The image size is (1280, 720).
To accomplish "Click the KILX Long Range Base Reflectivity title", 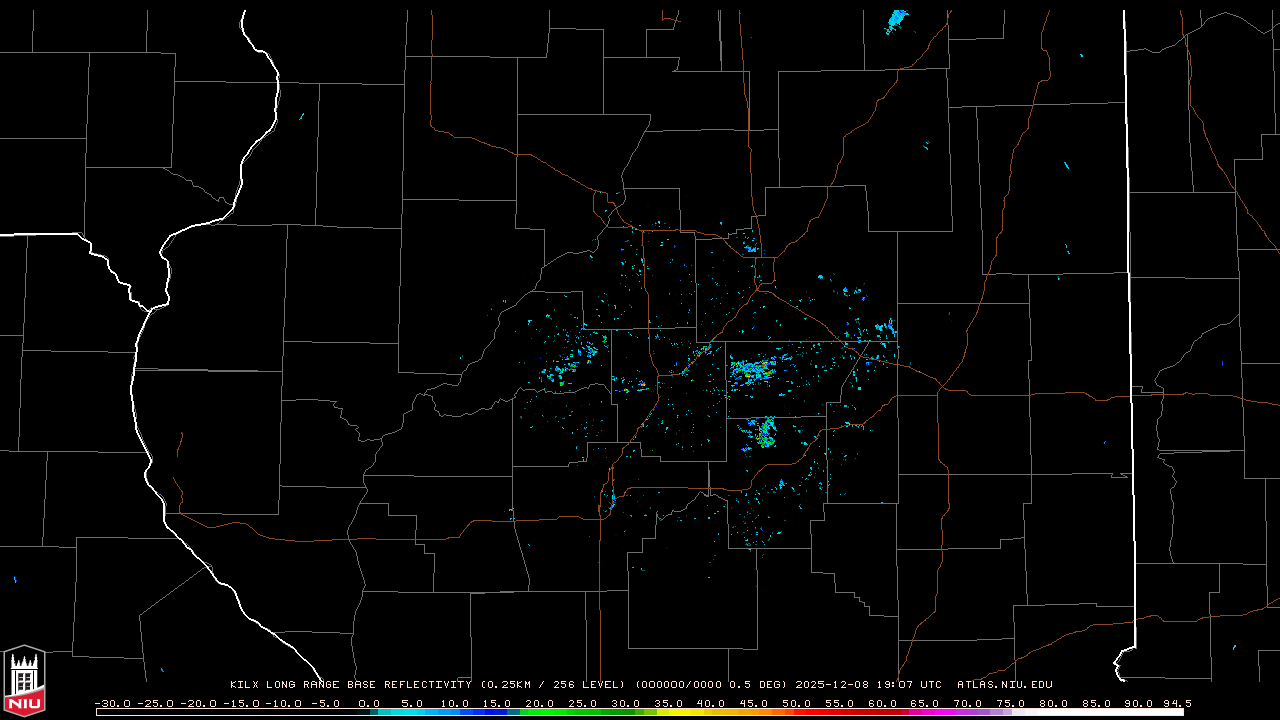I will pos(352,685).
